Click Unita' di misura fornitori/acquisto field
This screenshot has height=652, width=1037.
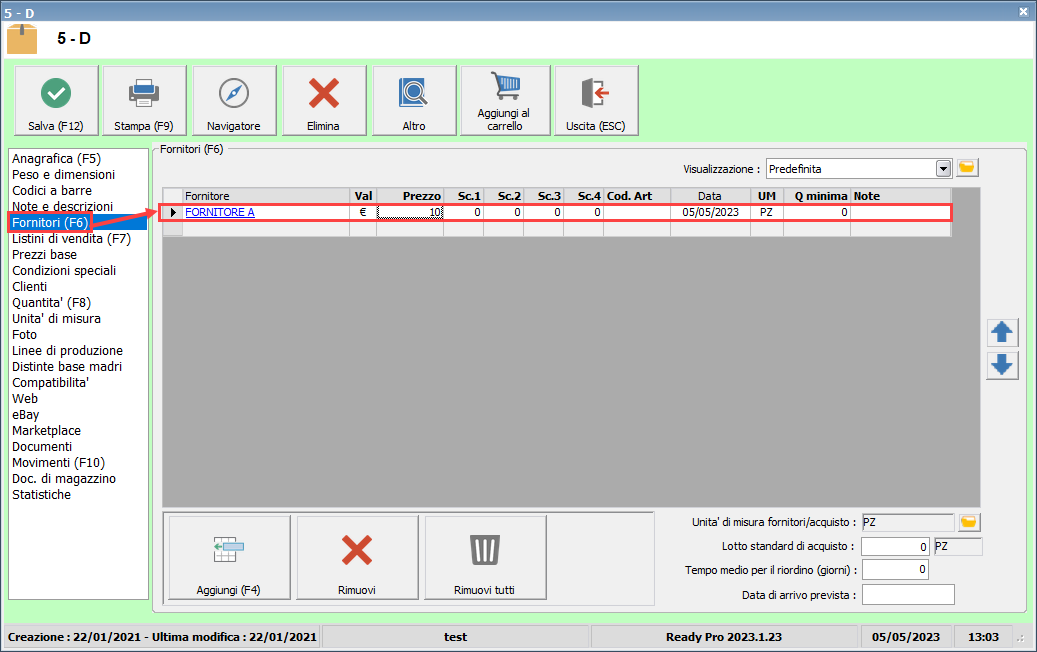[x=908, y=522]
